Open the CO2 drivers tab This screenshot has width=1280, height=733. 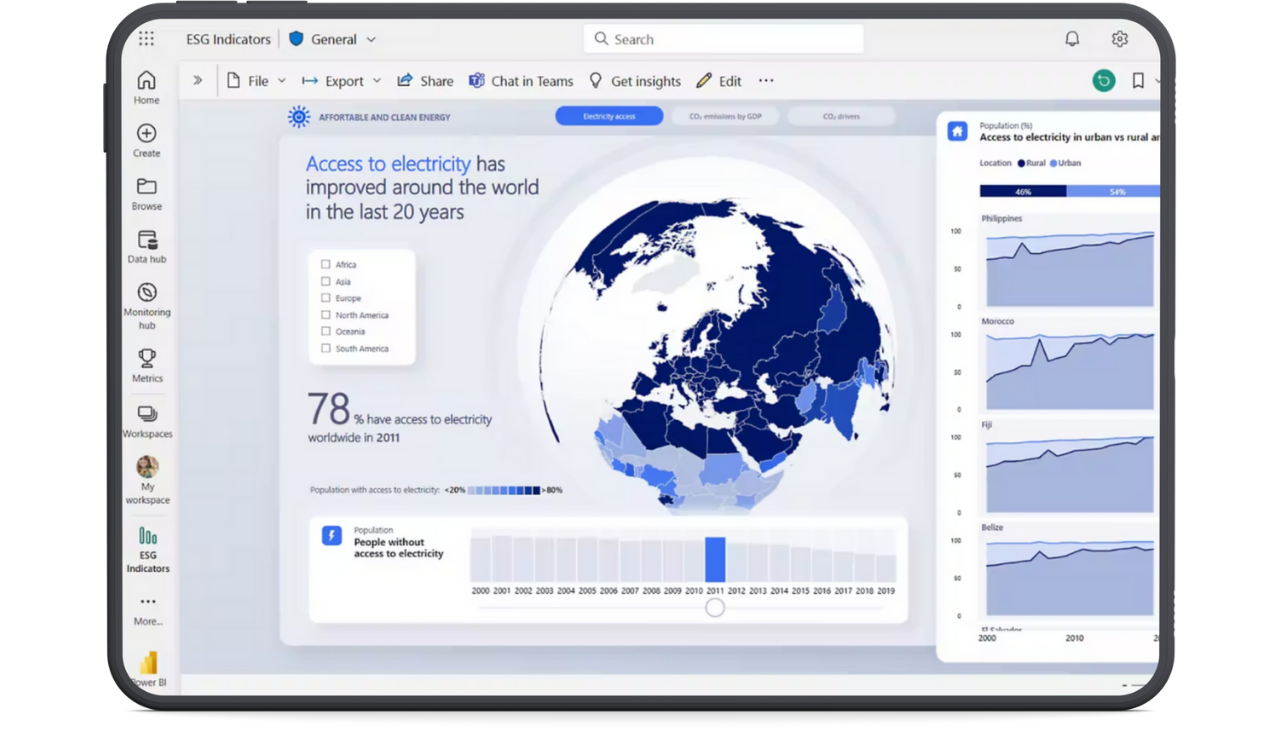pos(841,116)
